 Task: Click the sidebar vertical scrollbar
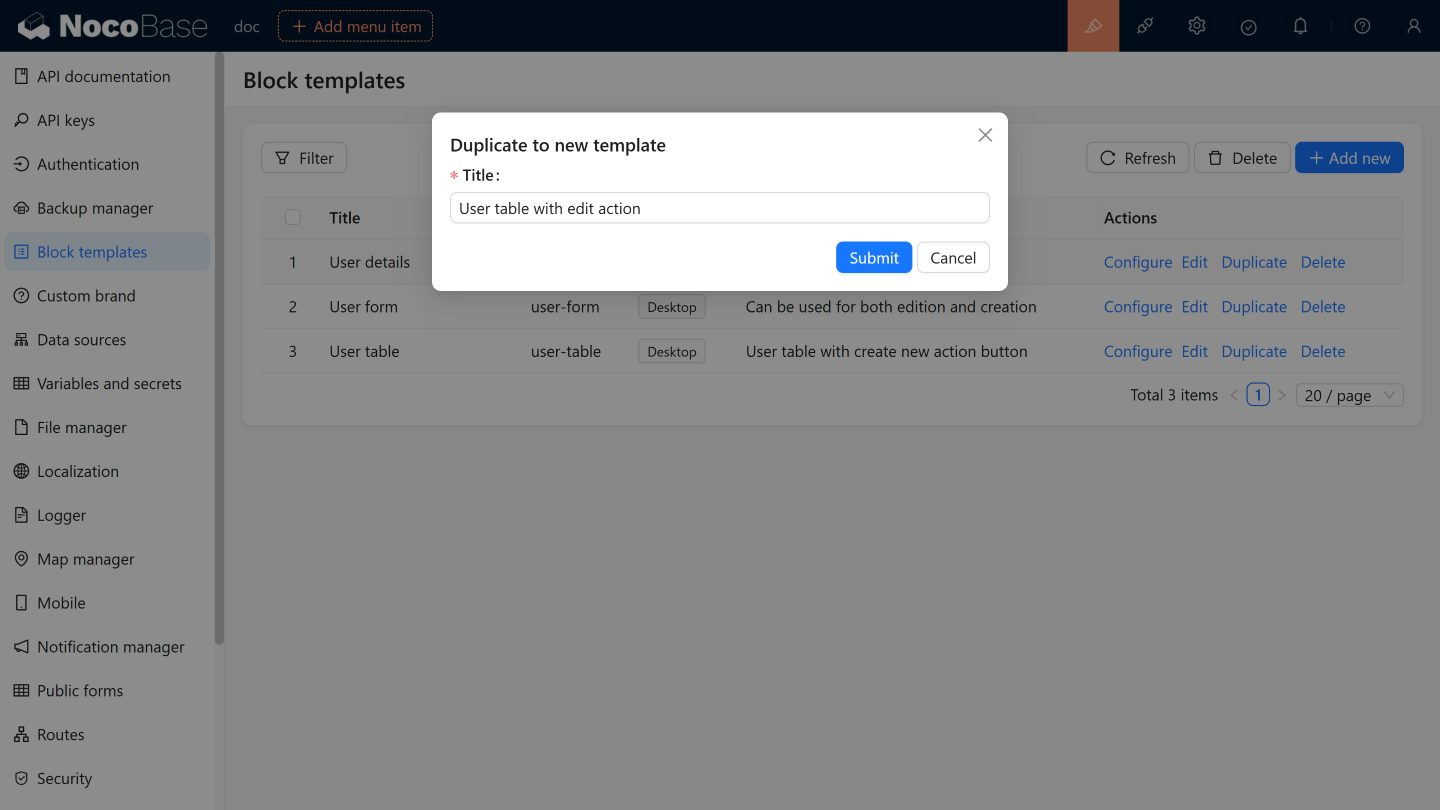click(x=219, y=350)
